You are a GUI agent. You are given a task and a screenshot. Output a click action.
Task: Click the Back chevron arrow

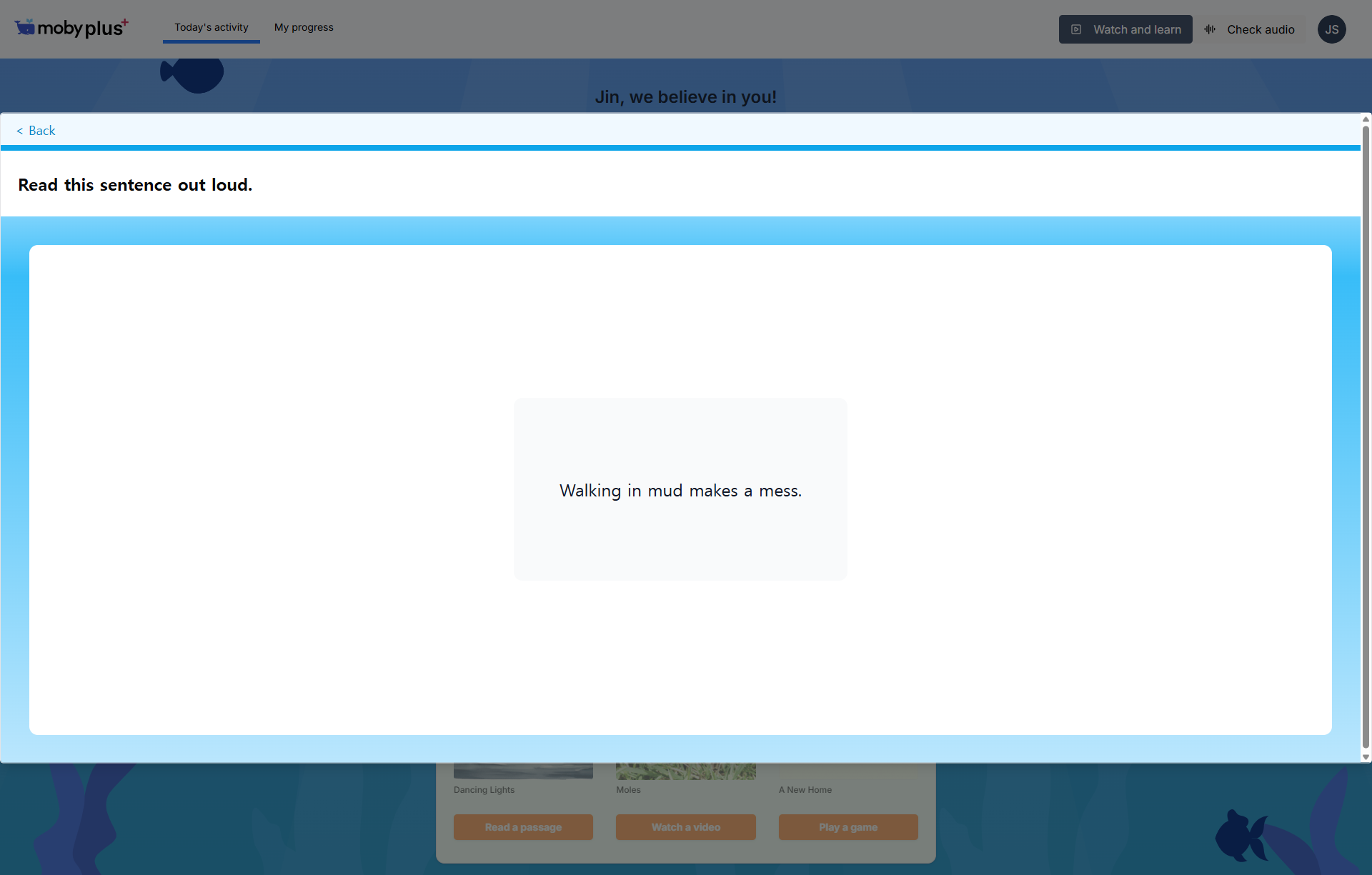(20, 131)
